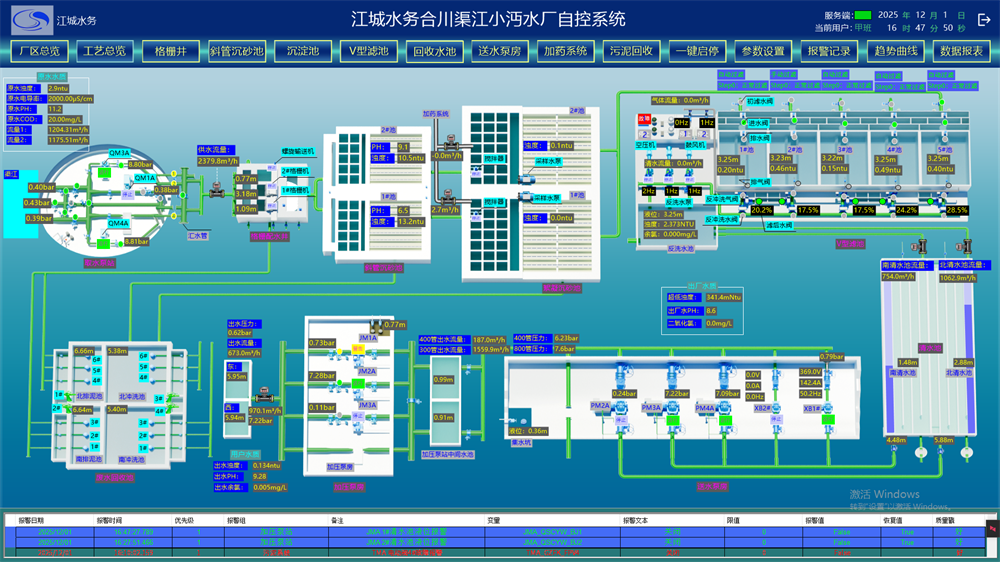Toggle the QM1A 停止 status button

128,195
